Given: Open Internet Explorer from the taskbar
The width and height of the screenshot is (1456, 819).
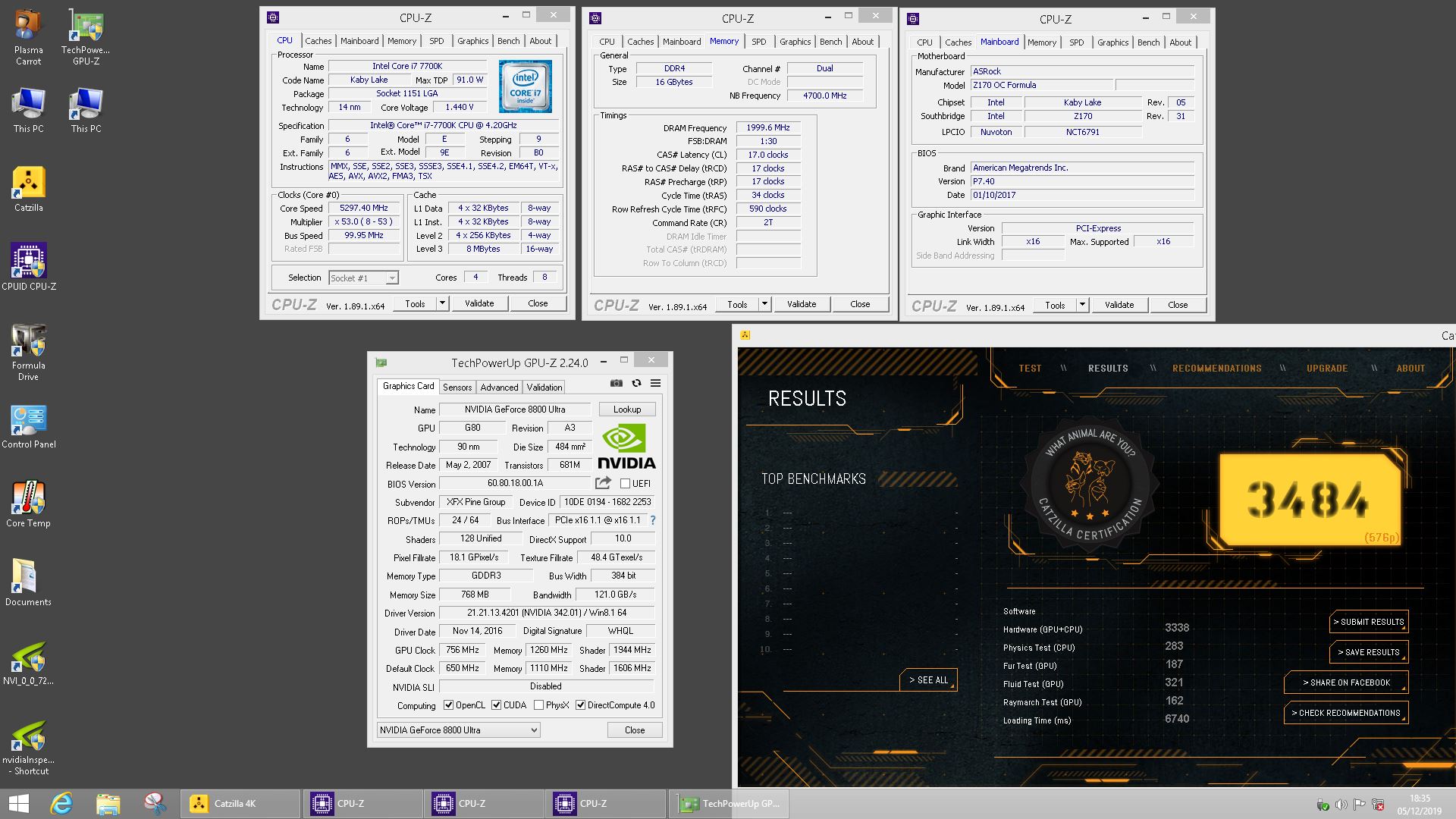Looking at the screenshot, I should tap(61, 804).
